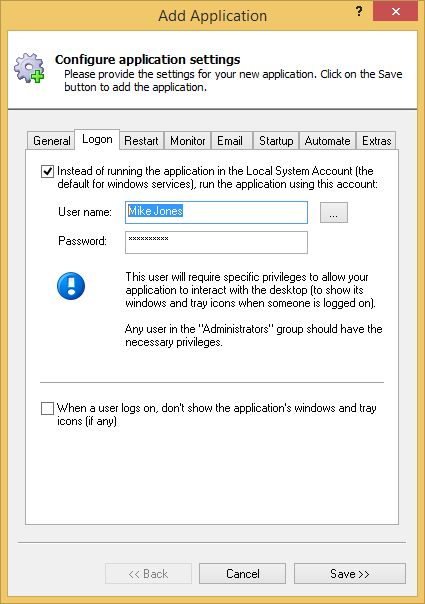Screen dimensions: 425x604
Task: Open the Startup tab
Action: pos(276,141)
